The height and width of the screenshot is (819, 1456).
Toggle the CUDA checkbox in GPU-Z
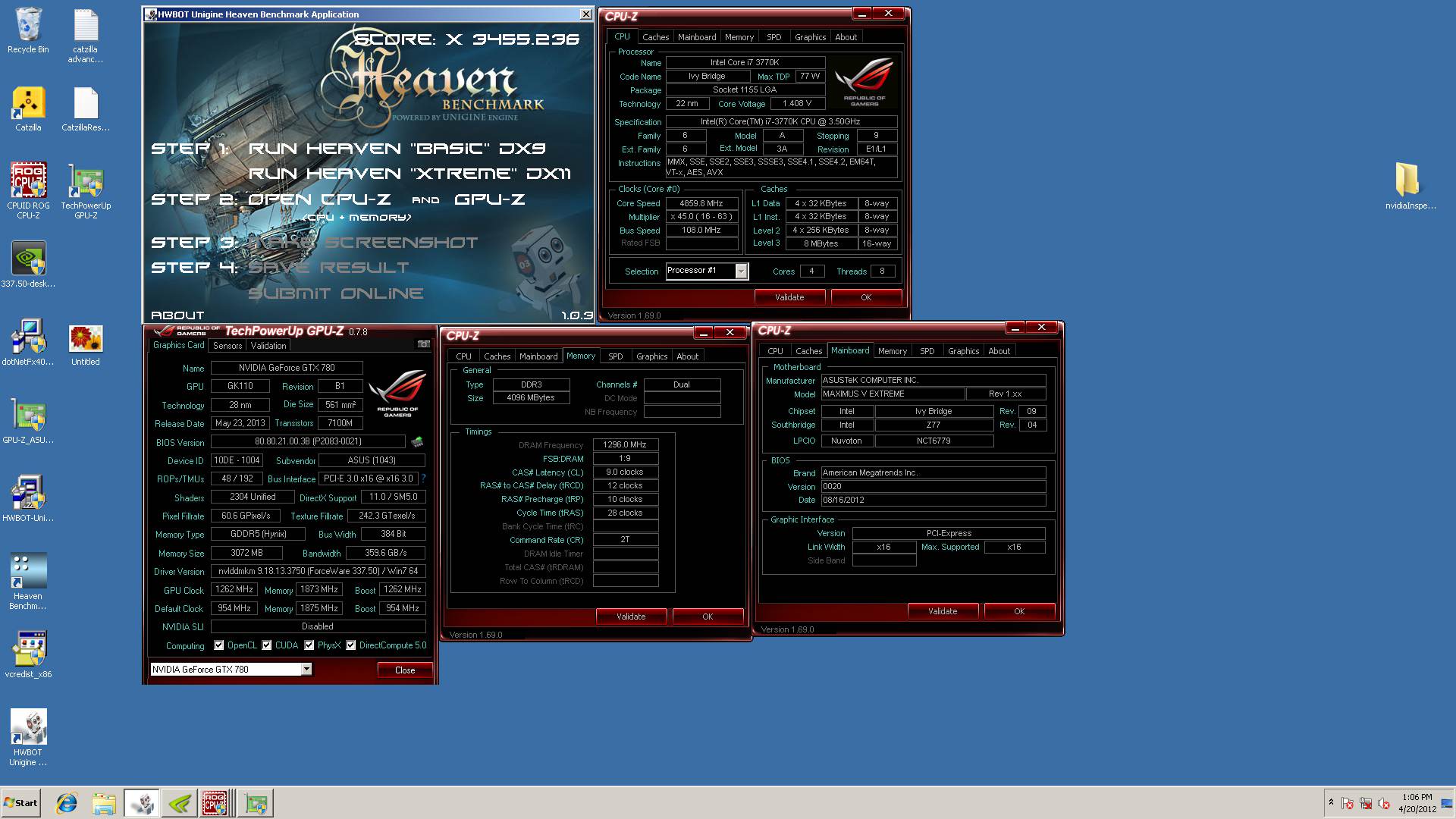pos(267,645)
